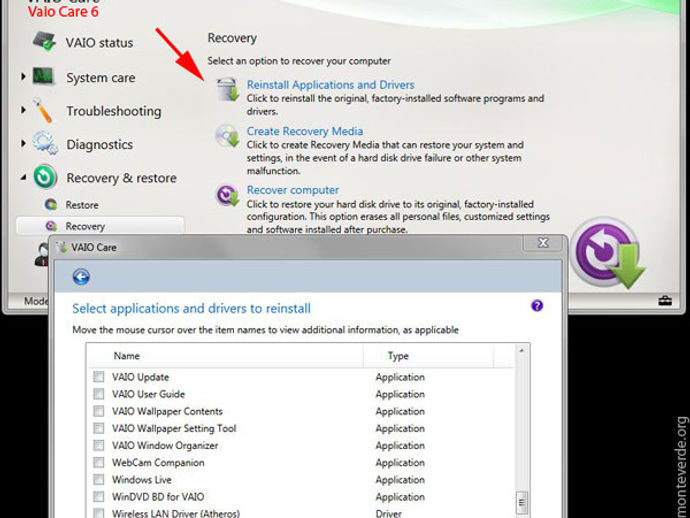Click the Restore sidebar icon
This screenshot has height=518, width=690.
[x=51, y=205]
